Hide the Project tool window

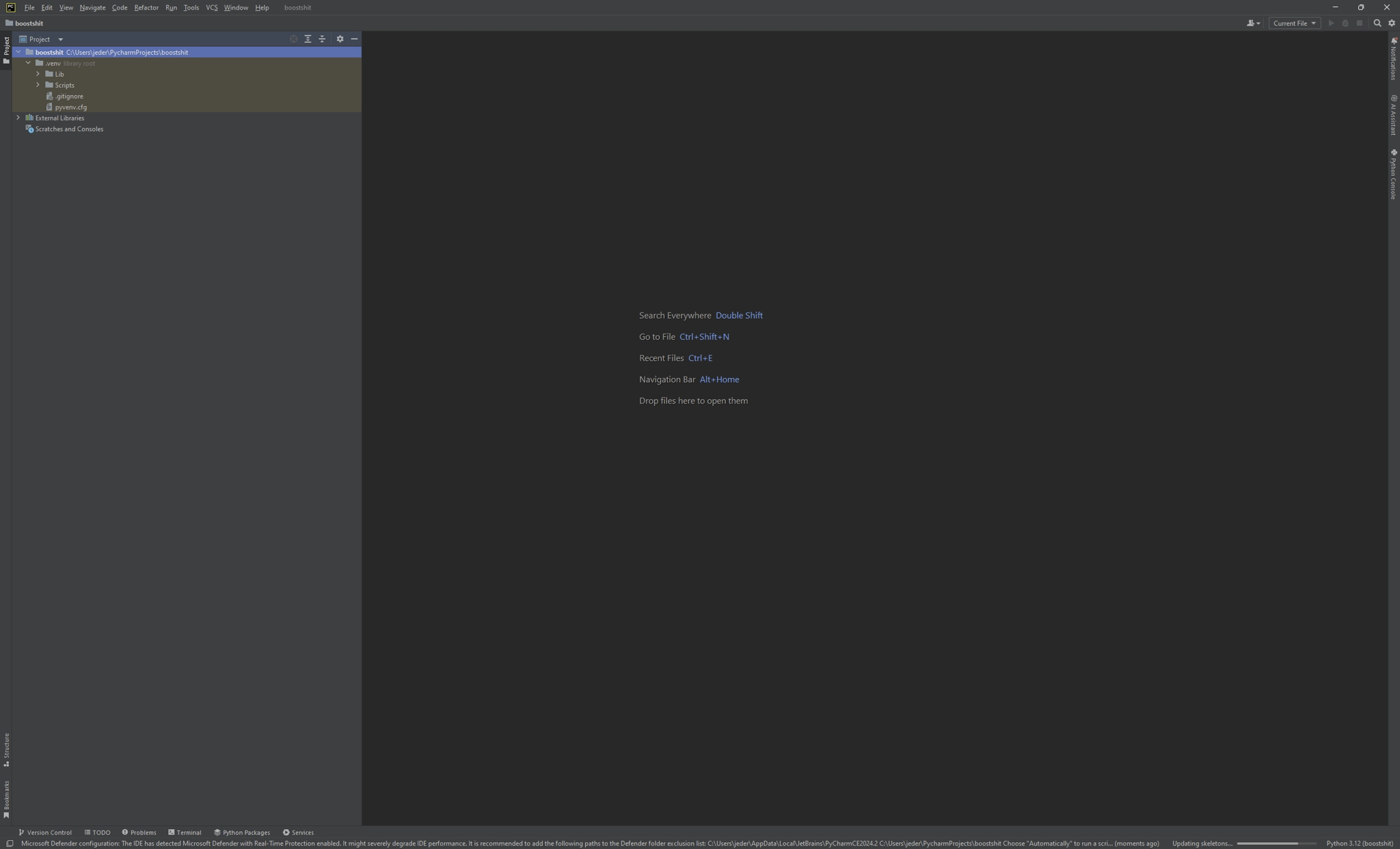[354, 39]
